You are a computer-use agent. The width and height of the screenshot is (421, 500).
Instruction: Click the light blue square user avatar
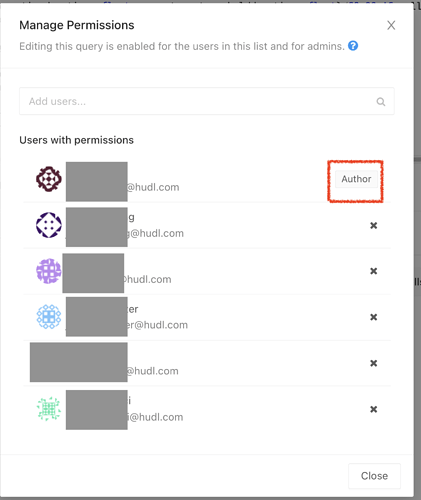tap(49, 317)
